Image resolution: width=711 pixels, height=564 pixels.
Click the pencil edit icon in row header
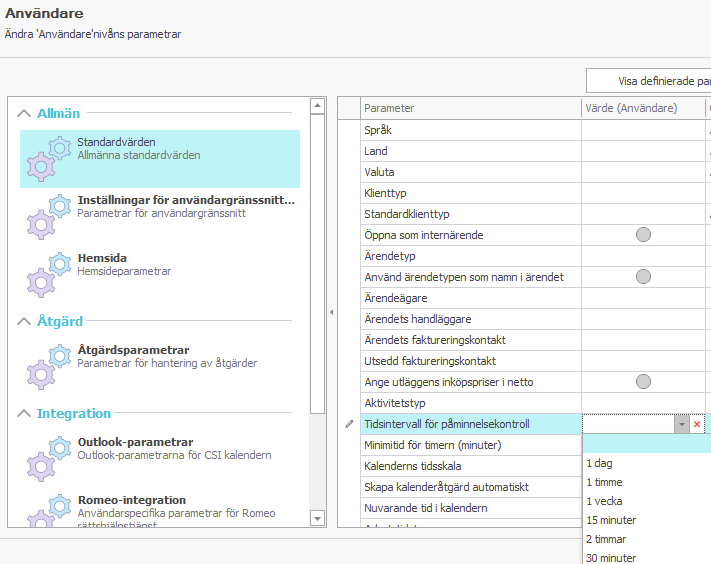(349, 424)
